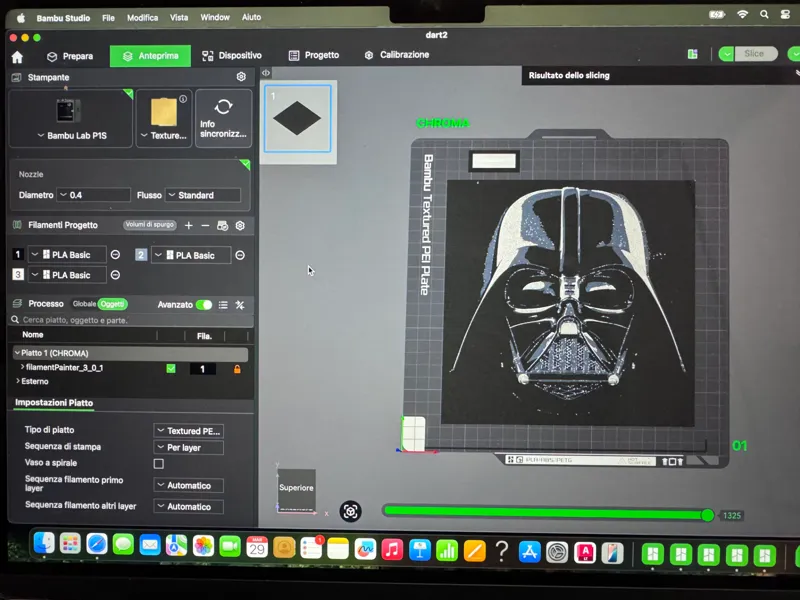Click the layer slider handle at 1325
800x600 pixels.
[708, 515]
